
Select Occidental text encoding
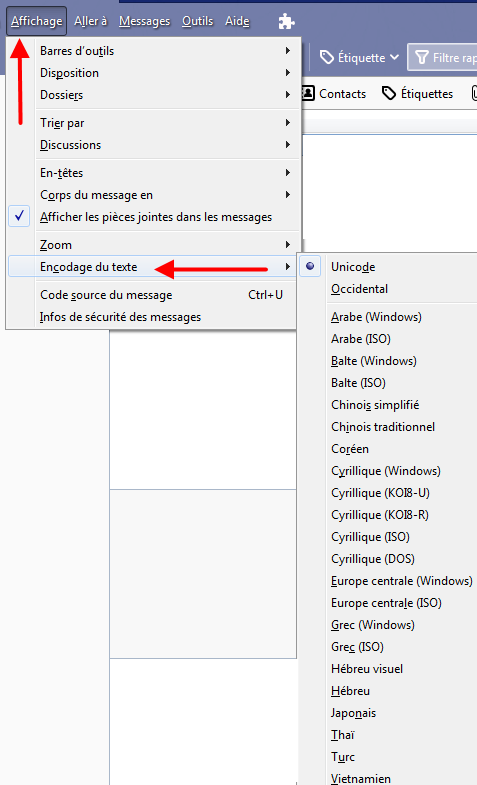(x=359, y=289)
